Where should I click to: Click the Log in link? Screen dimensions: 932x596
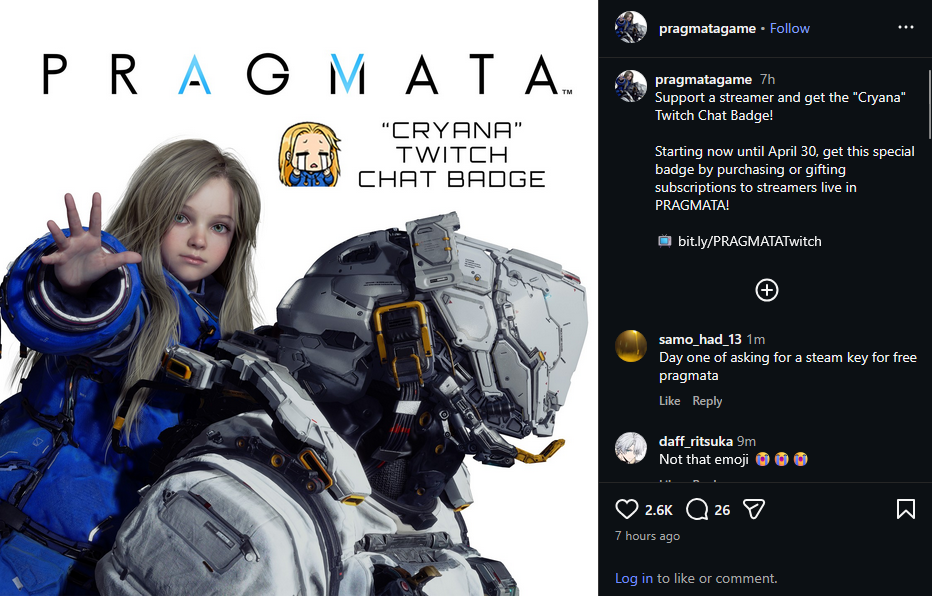[x=634, y=578]
